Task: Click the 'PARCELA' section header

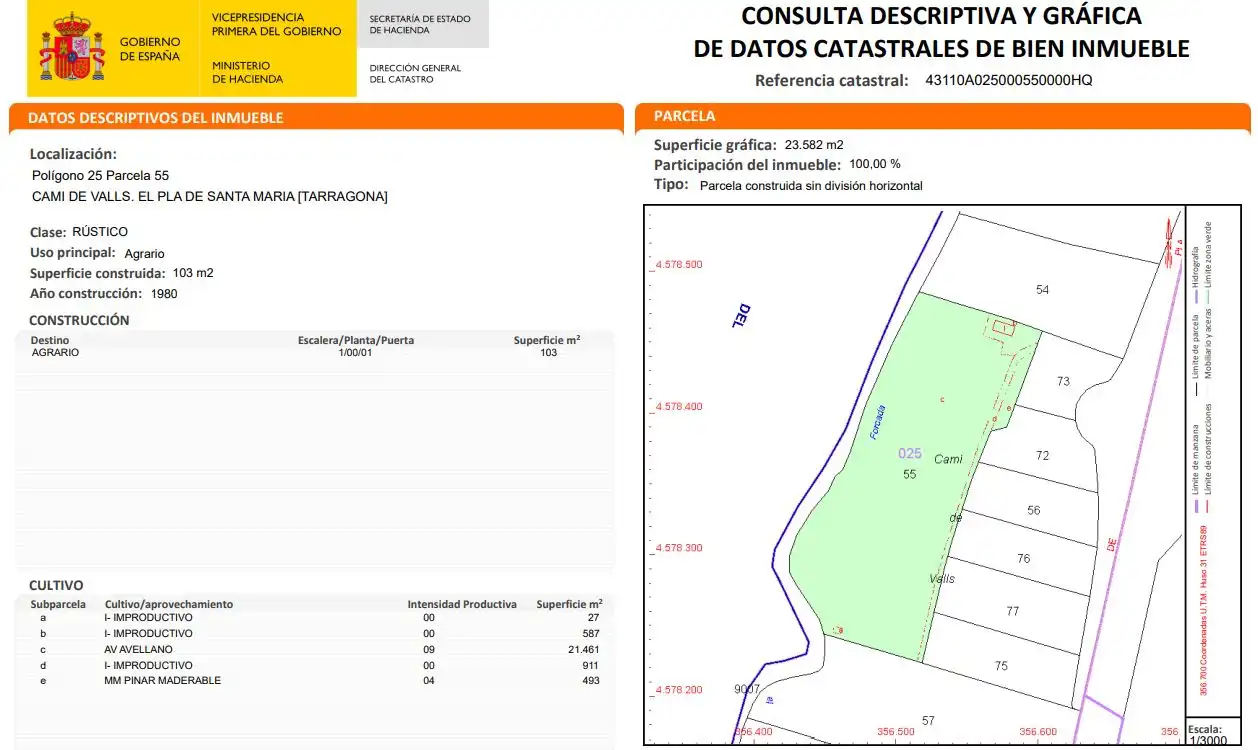Action: 684,116
